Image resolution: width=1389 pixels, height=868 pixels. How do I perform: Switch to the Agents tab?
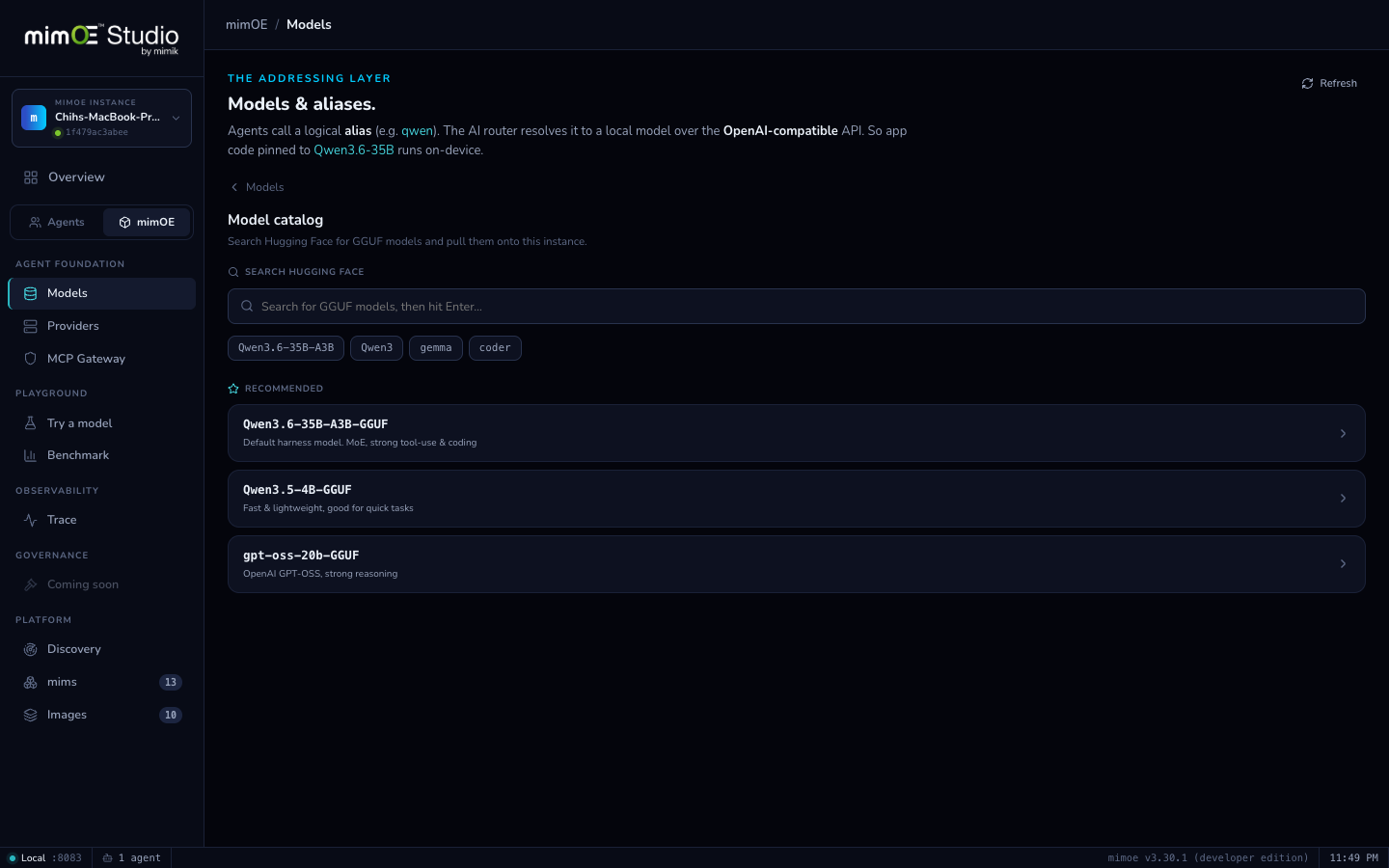pyautogui.click(x=57, y=222)
